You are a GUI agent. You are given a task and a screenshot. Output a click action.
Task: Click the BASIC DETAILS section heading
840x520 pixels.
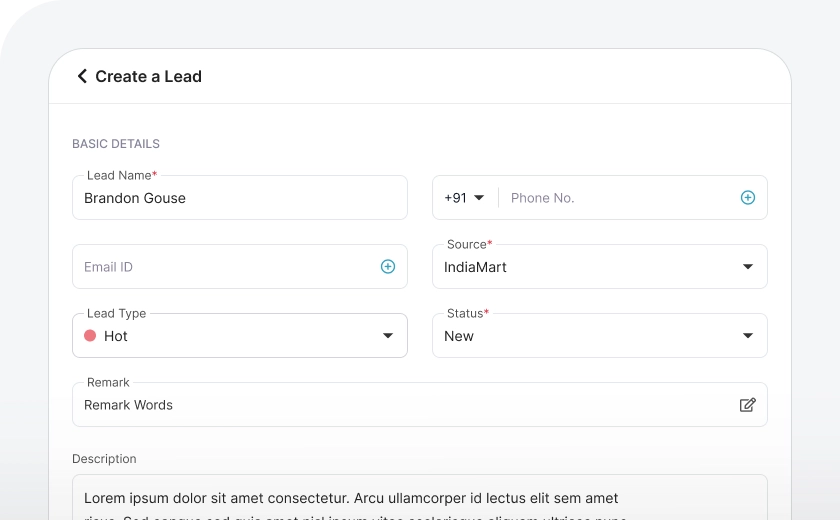tap(116, 144)
